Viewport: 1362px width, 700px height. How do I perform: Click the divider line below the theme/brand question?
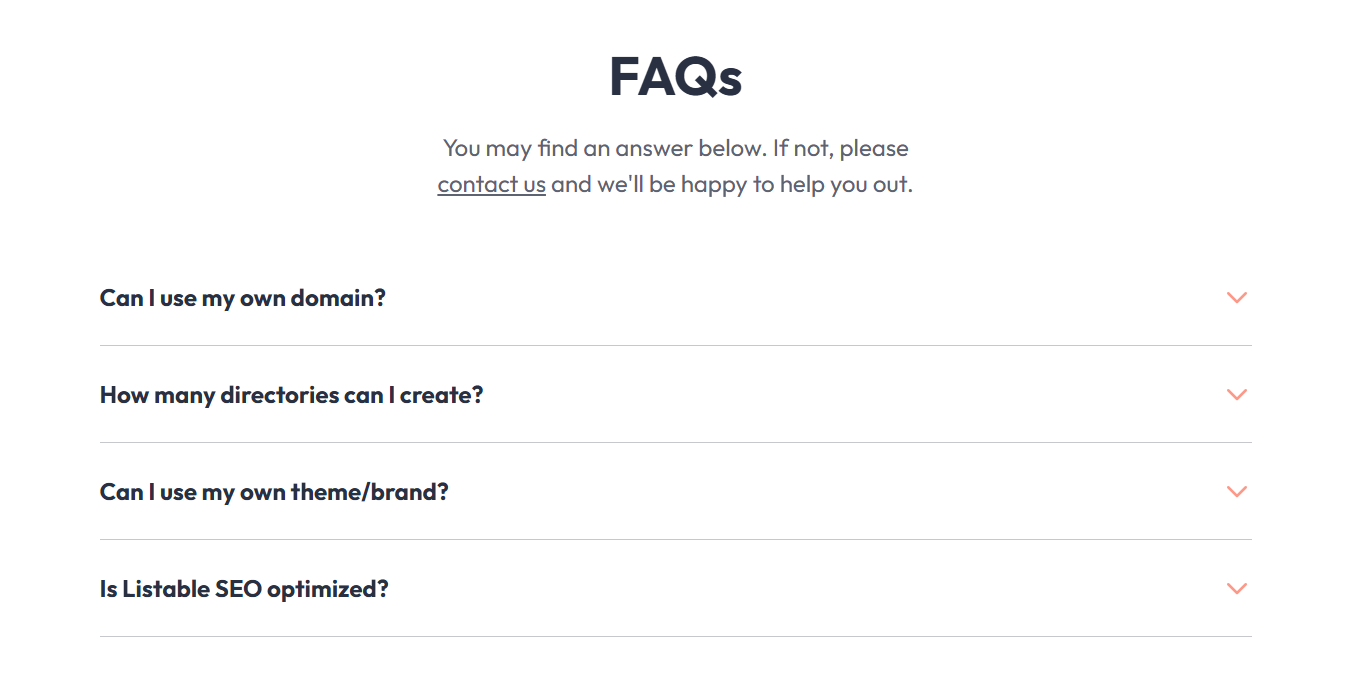point(675,540)
